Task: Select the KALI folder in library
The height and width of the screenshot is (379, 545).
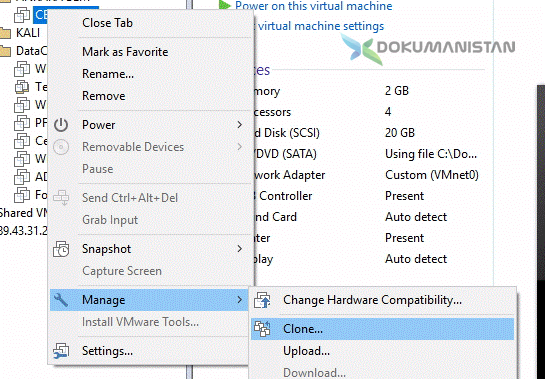Action: (x=28, y=33)
